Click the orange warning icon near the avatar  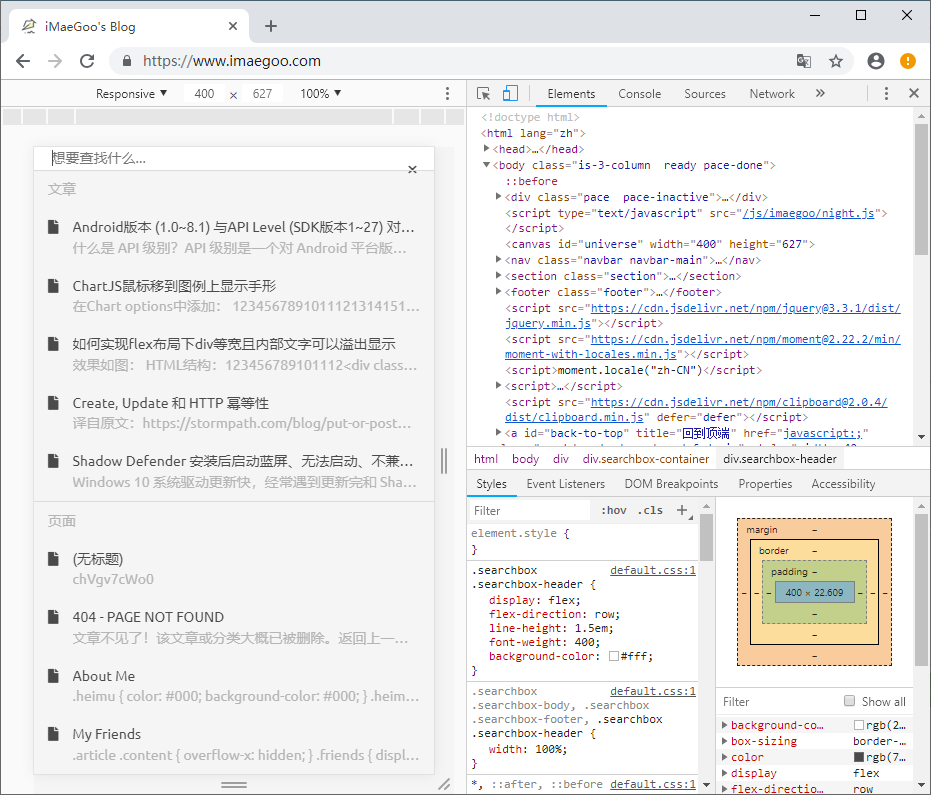907,60
